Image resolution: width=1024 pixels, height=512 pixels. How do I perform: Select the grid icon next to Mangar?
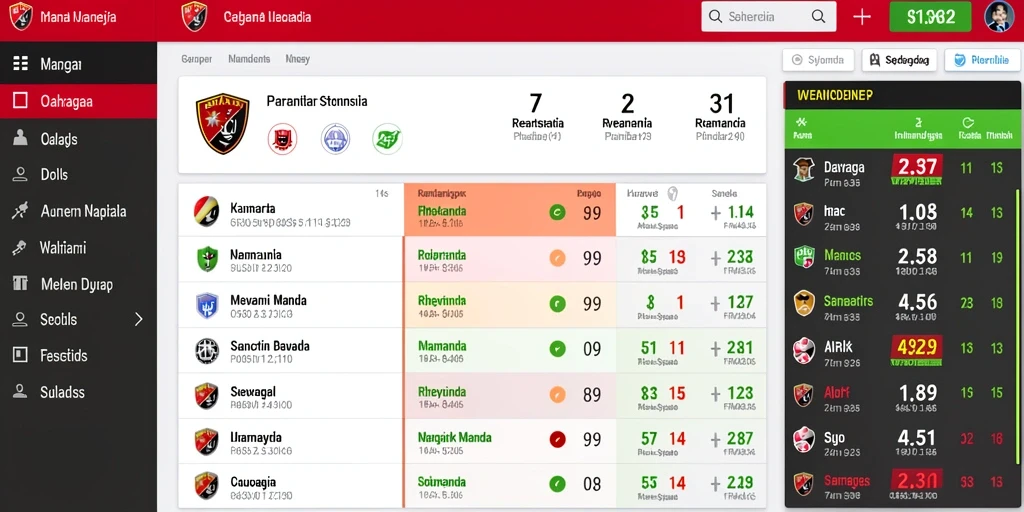[x=21, y=63]
